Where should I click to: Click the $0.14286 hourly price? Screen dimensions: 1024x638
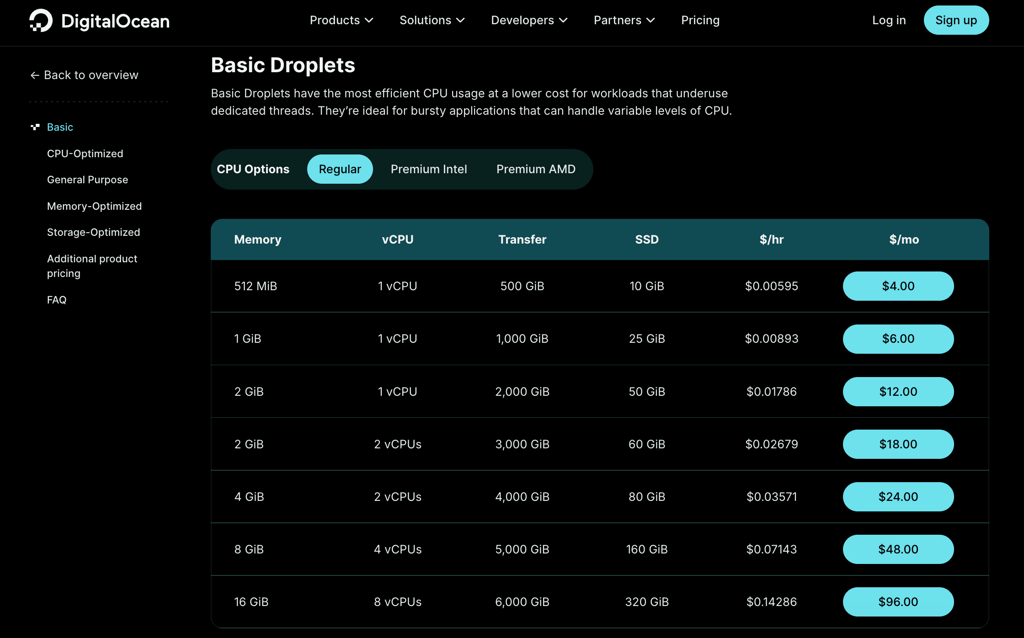coord(771,602)
